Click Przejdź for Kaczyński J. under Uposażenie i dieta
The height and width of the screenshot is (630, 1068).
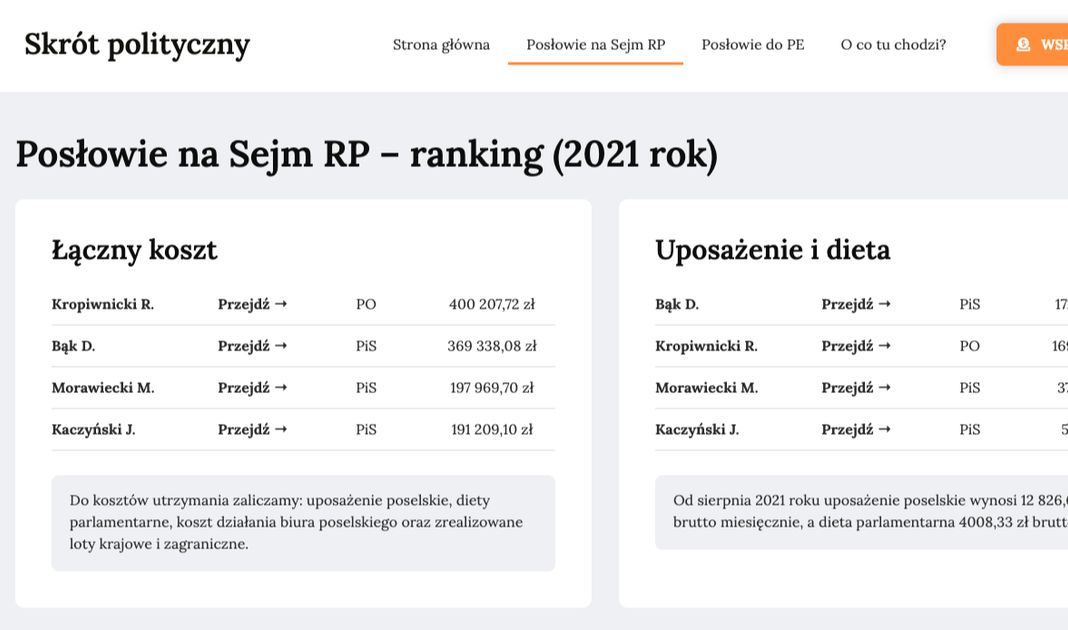[x=856, y=430]
